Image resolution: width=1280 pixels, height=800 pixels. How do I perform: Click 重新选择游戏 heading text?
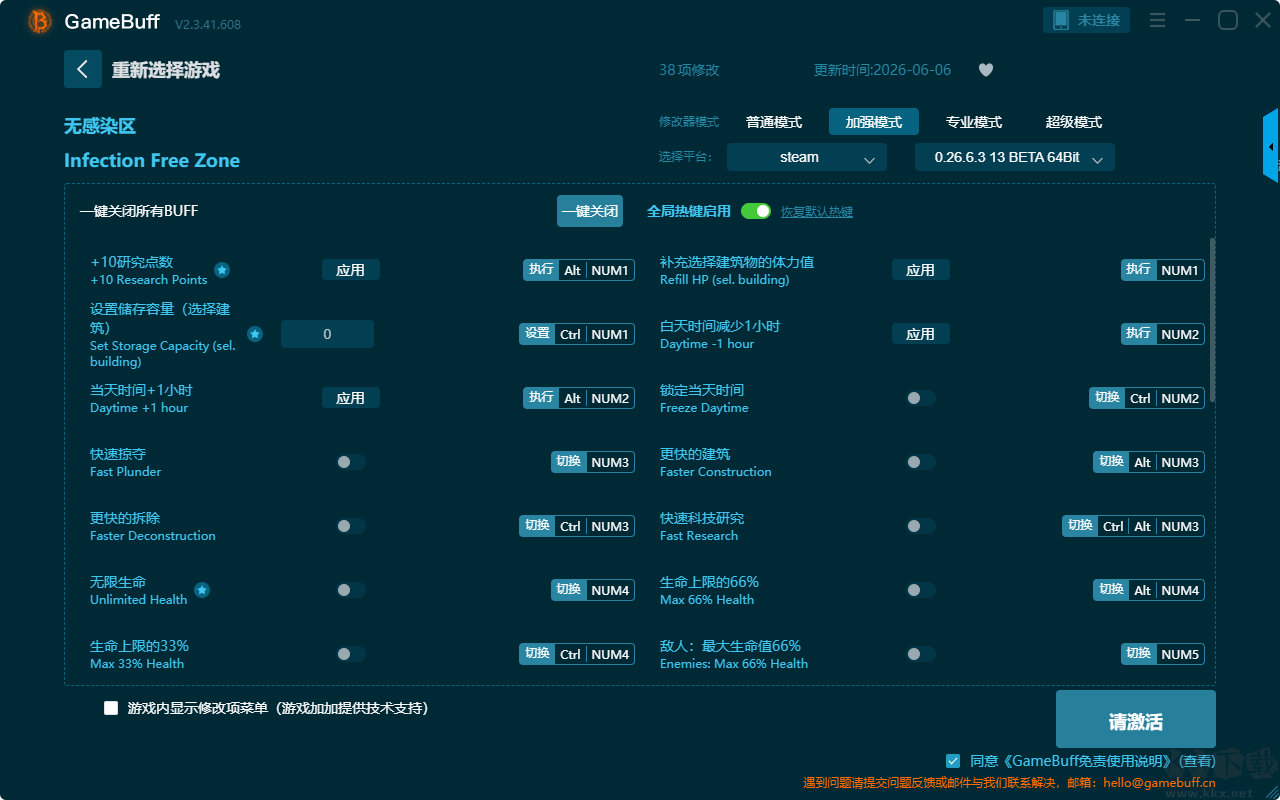(x=166, y=70)
